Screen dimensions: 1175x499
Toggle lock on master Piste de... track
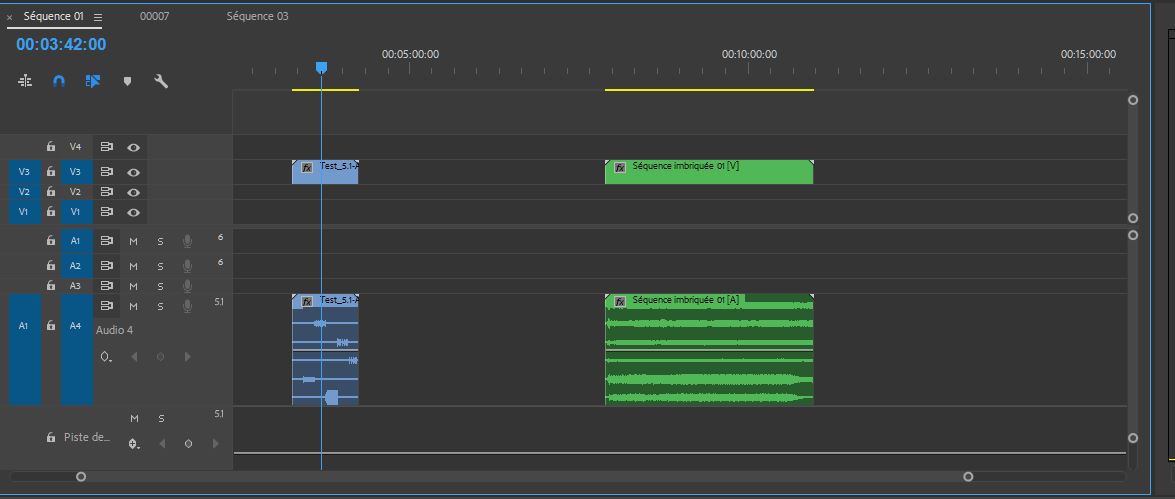coord(51,437)
